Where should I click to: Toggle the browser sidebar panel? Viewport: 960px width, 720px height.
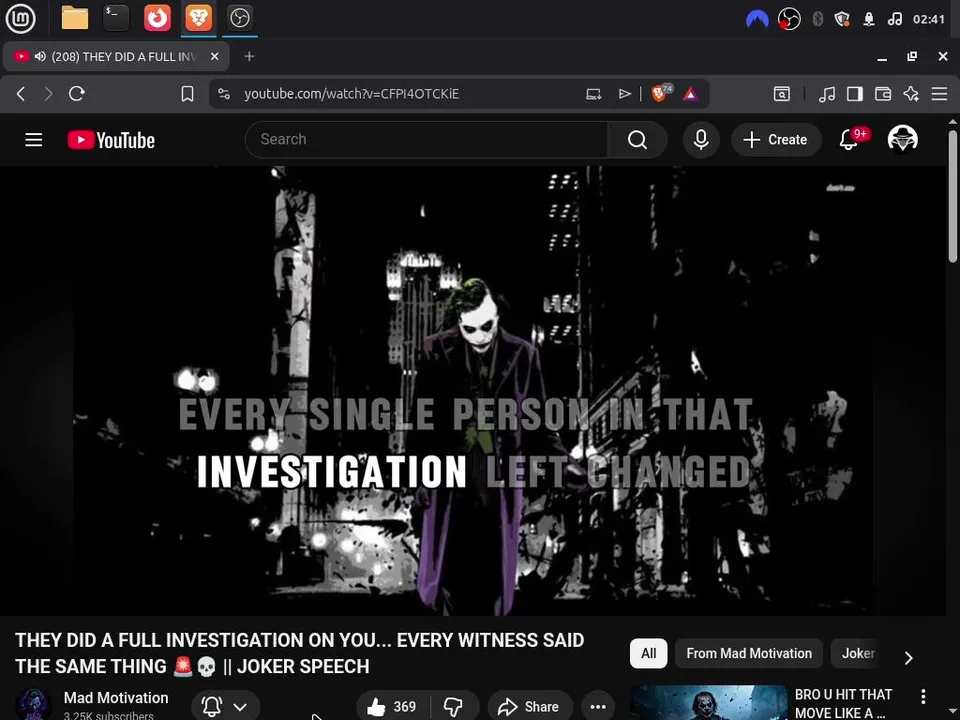(855, 94)
